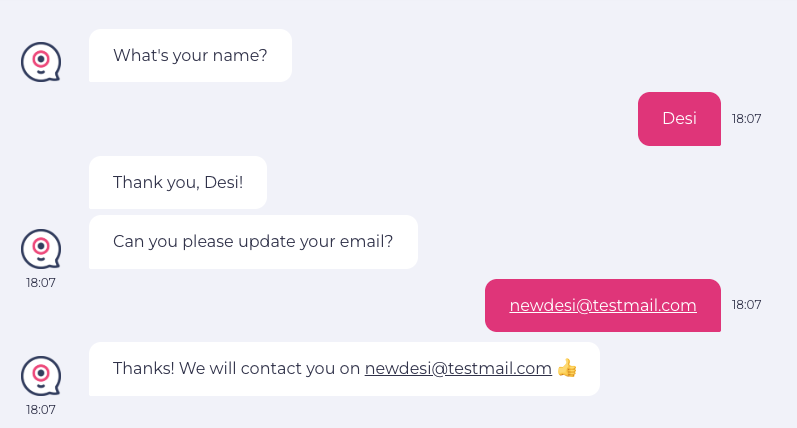Click the 18:07 timestamp beside the pink email bubble

tap(746, 304)
